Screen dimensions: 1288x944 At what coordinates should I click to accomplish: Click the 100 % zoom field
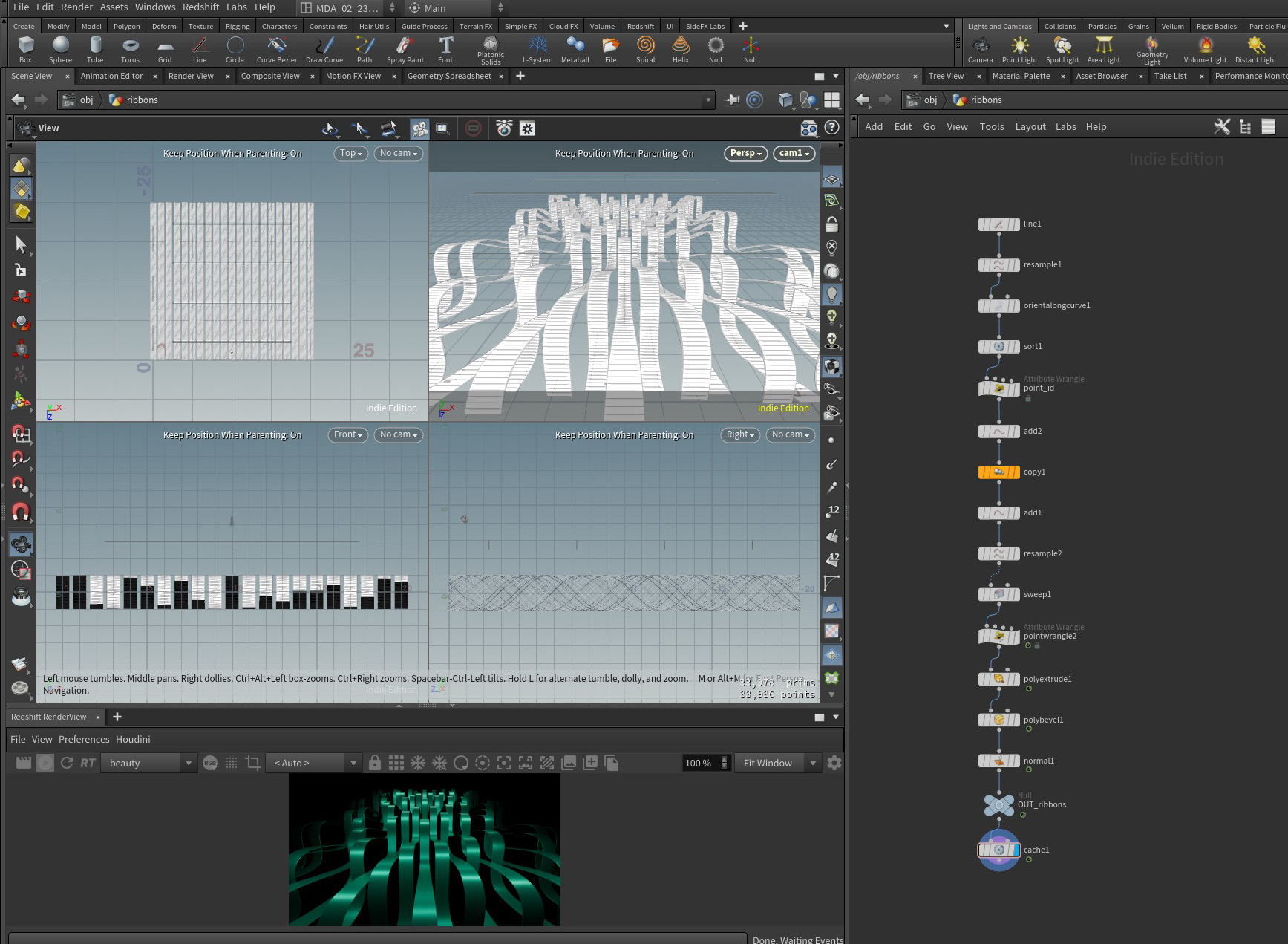(700, 763)
